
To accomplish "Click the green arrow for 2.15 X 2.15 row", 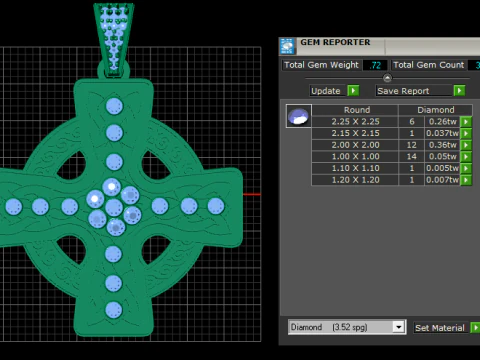I will point(466,133).
